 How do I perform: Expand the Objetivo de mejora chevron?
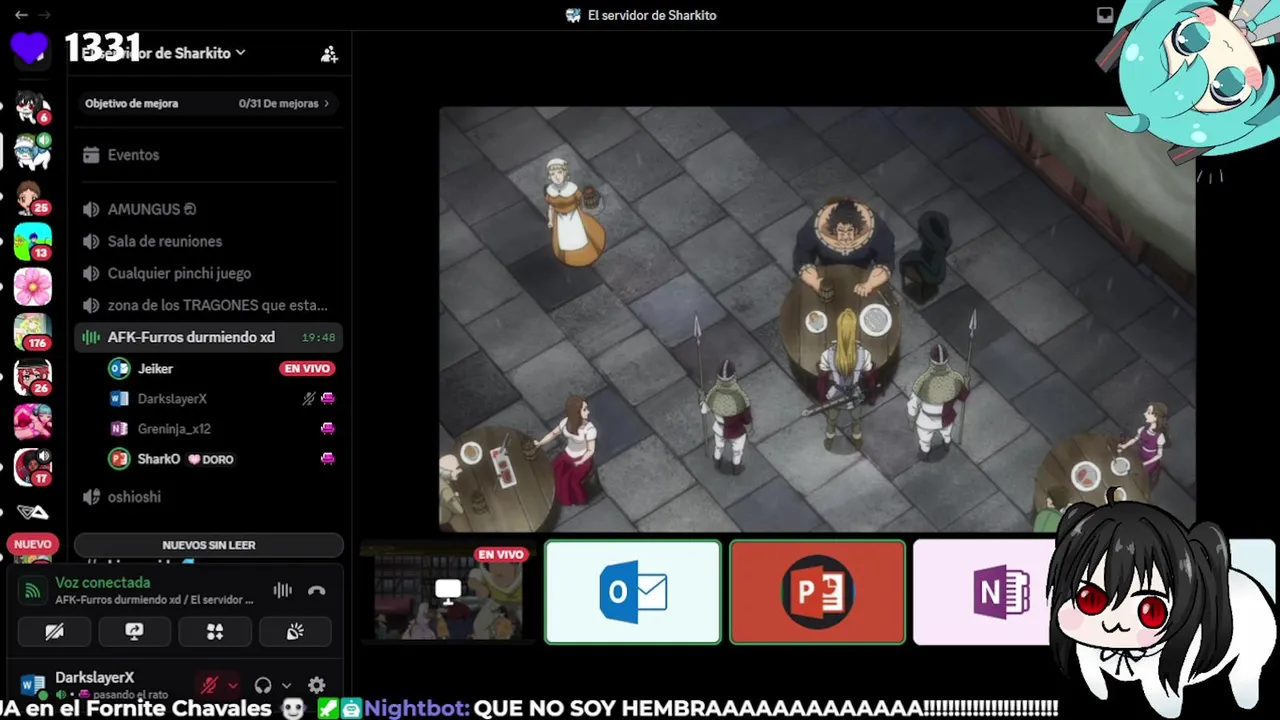pyautogui.click(x=326, y=103)
